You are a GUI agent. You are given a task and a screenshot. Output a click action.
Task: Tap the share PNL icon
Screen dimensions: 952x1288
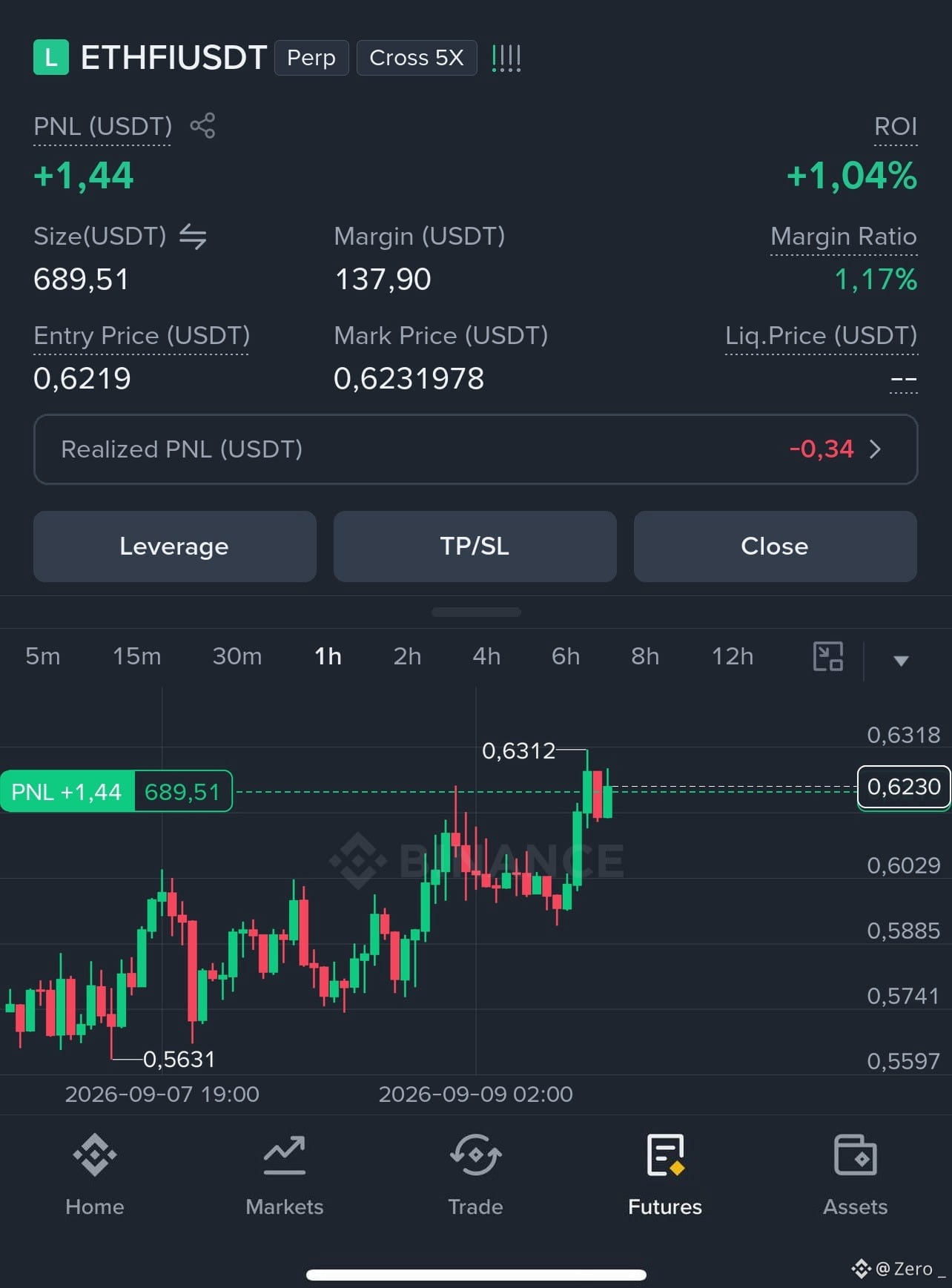(202, 125)
